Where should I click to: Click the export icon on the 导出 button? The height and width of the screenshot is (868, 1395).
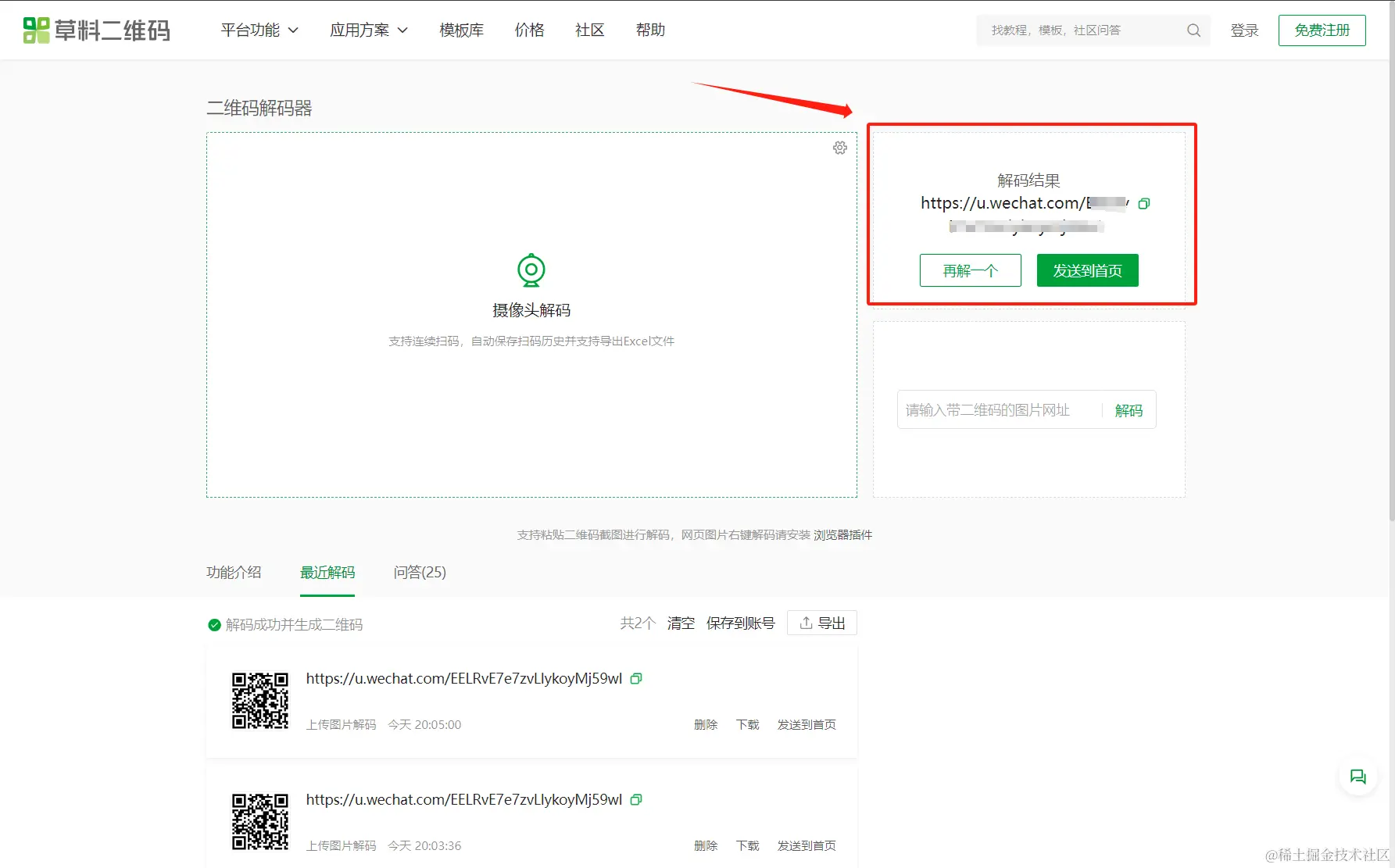click(x=805, y=622)
